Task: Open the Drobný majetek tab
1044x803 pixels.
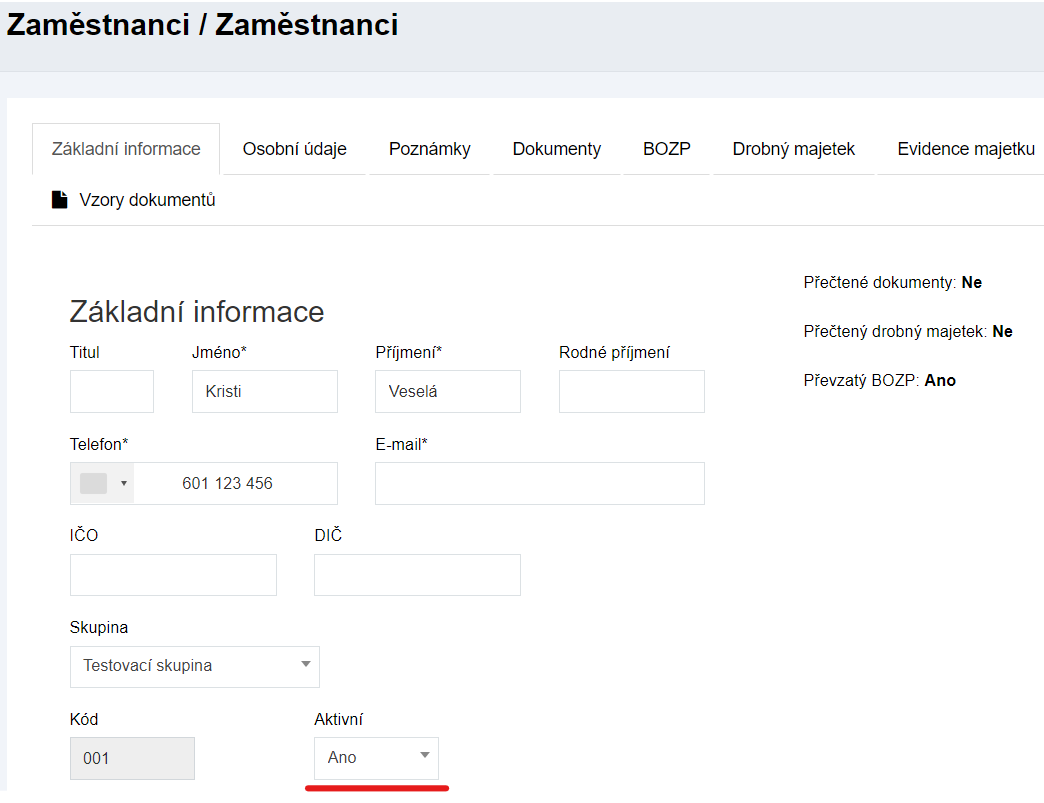Action: point(793,149)
